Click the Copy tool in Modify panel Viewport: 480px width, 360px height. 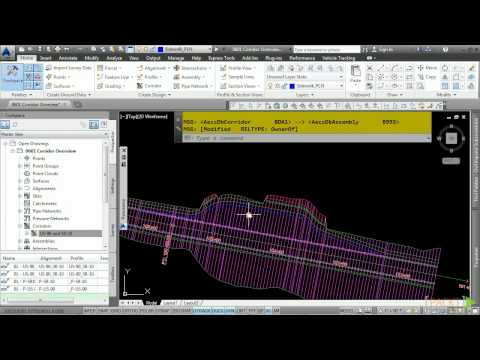coord(427,77)
